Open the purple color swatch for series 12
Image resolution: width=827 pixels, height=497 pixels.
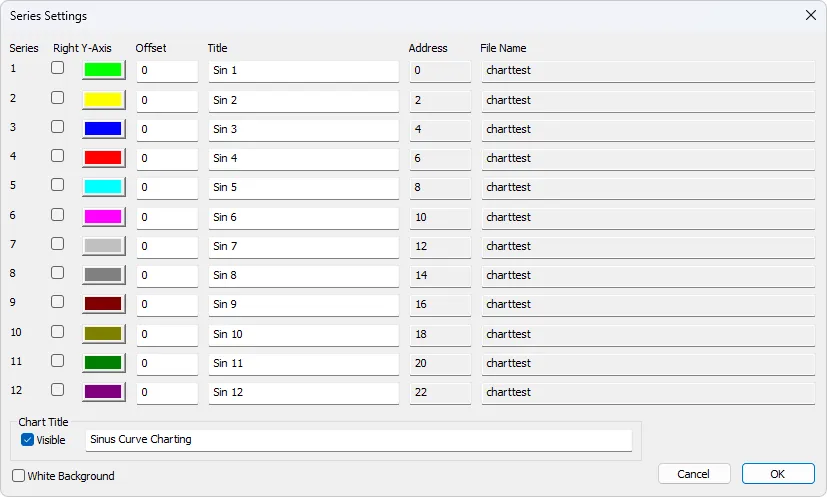point(103,392)
